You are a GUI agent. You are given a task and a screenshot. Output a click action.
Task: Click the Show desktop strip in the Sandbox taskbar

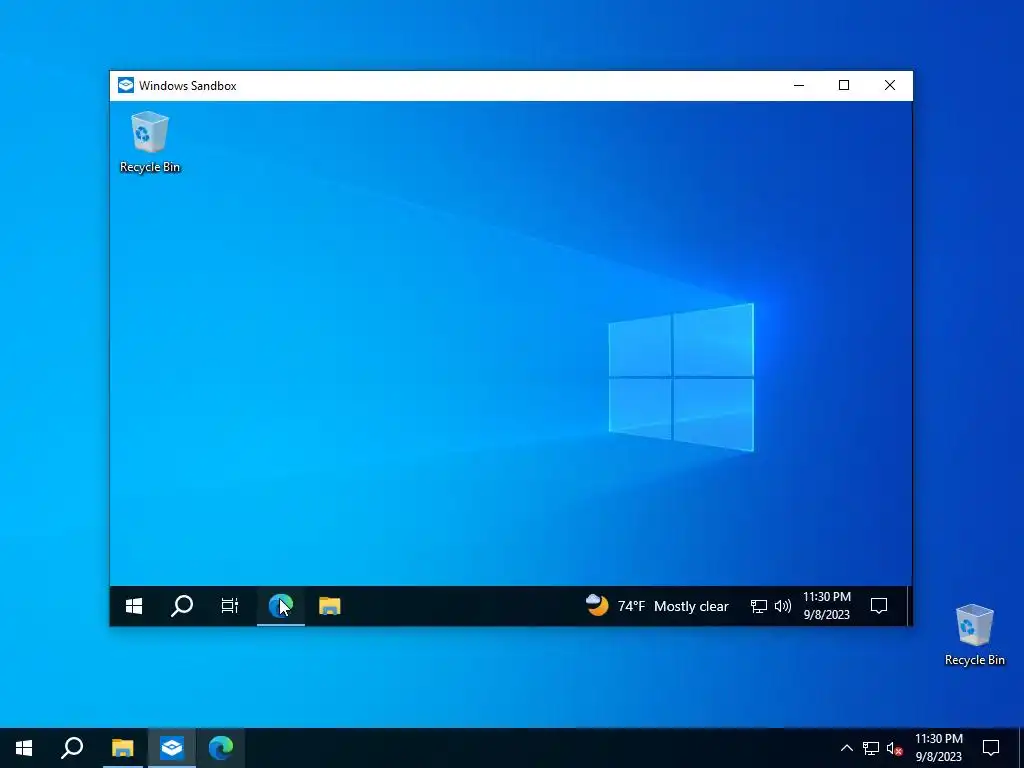point(908,606)
